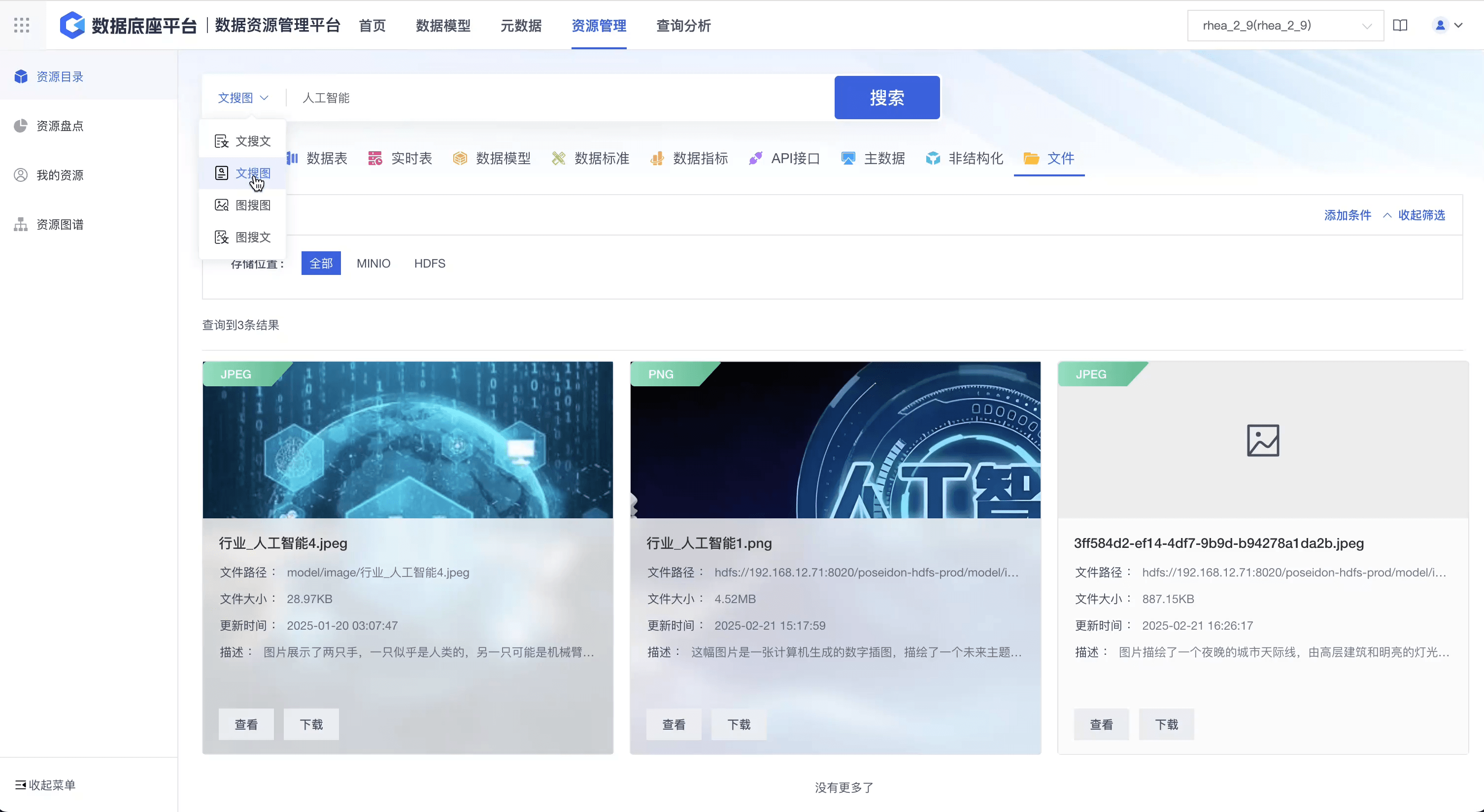This screenshot has width=1484, height=812.
Task: Open the app grid launcher icon
Action: [21, 25]
